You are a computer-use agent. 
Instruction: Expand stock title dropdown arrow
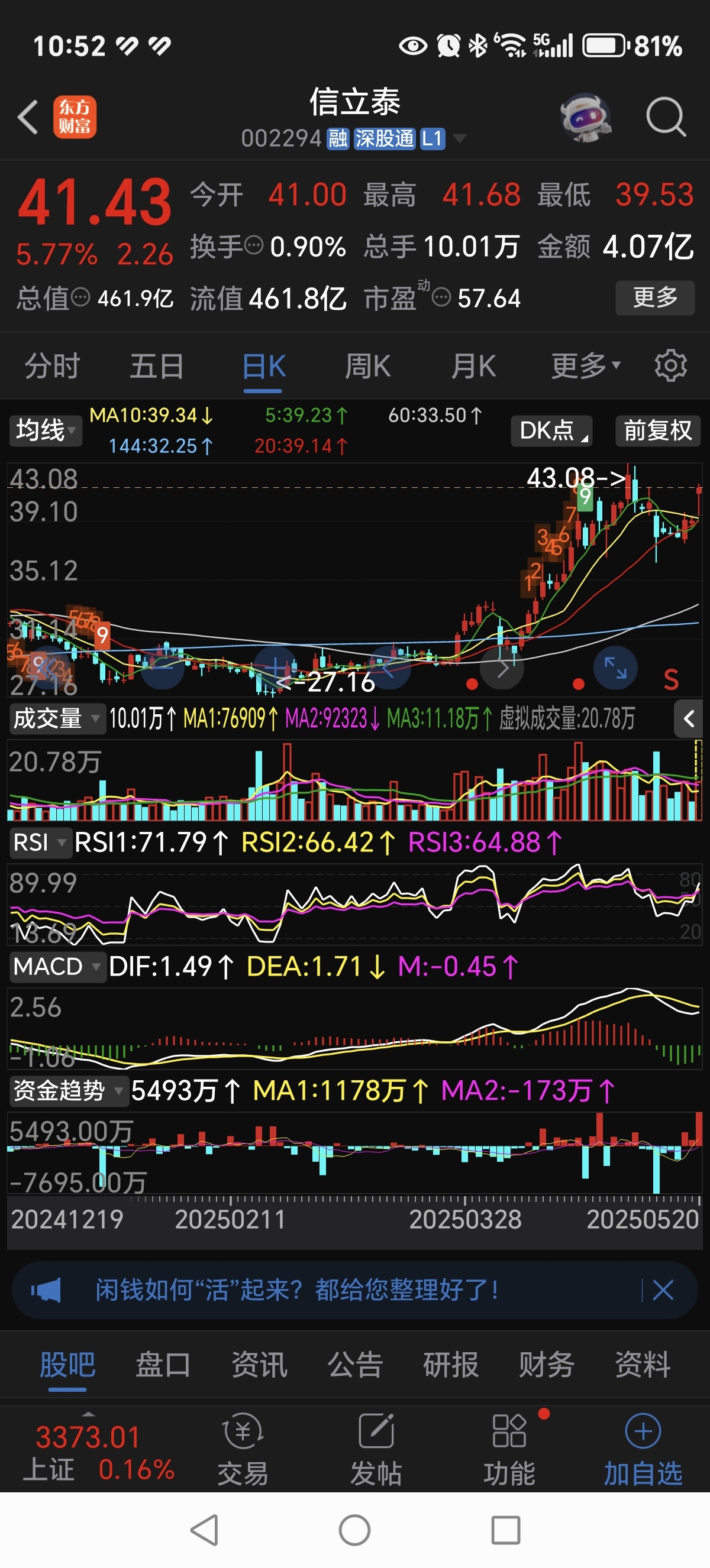pos(460,139)
